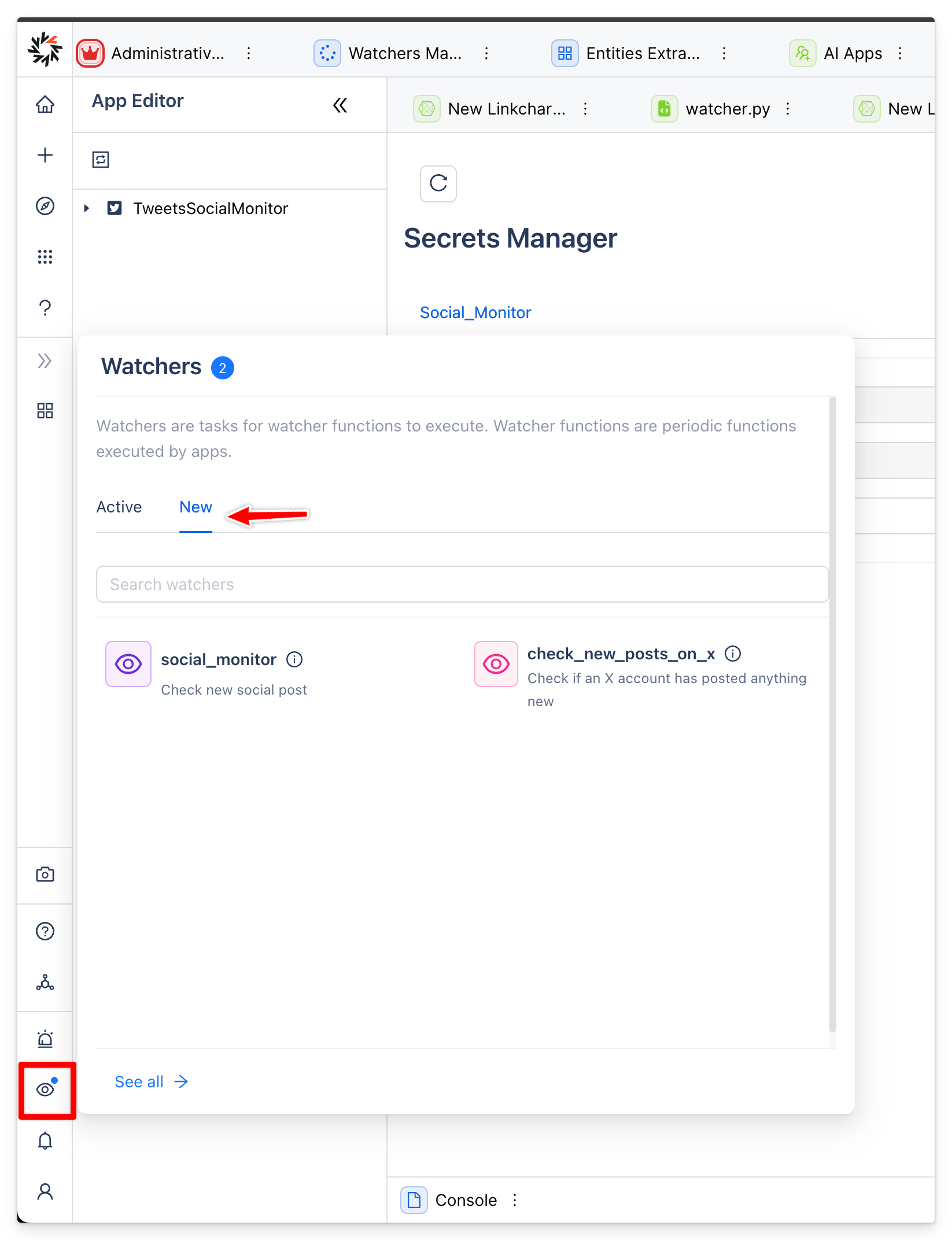Click the camera snapshot icon
This screenshot has width=952, height=1240.
coord(45,874)
